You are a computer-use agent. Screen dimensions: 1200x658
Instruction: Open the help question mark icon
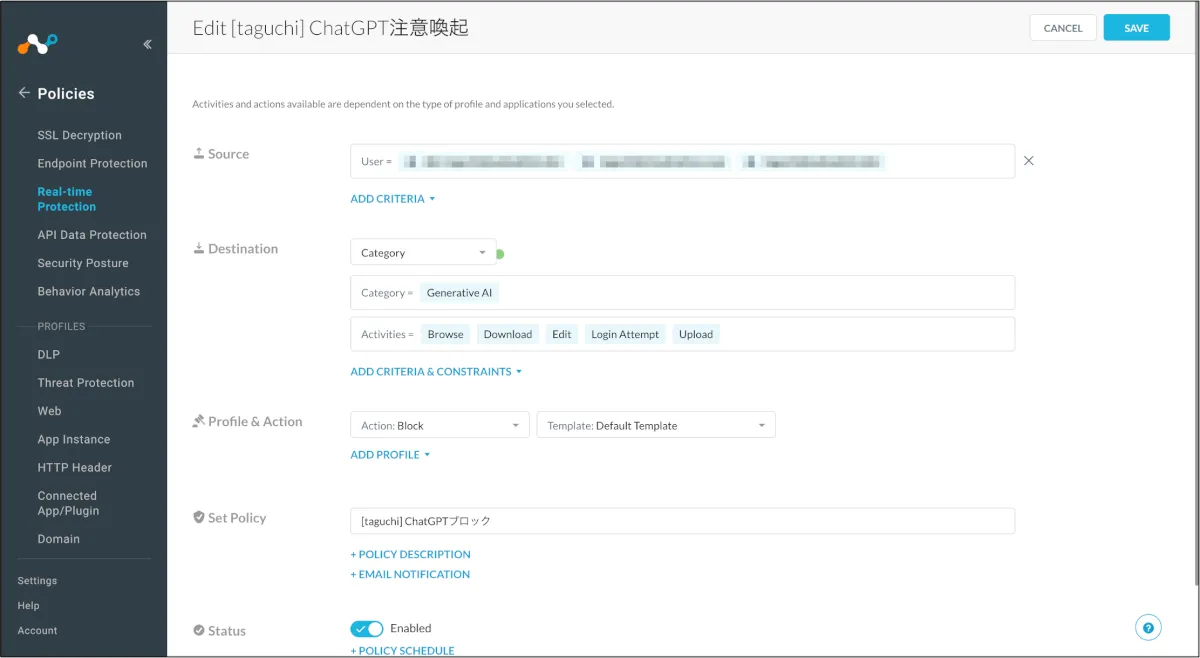point(1148,628)
